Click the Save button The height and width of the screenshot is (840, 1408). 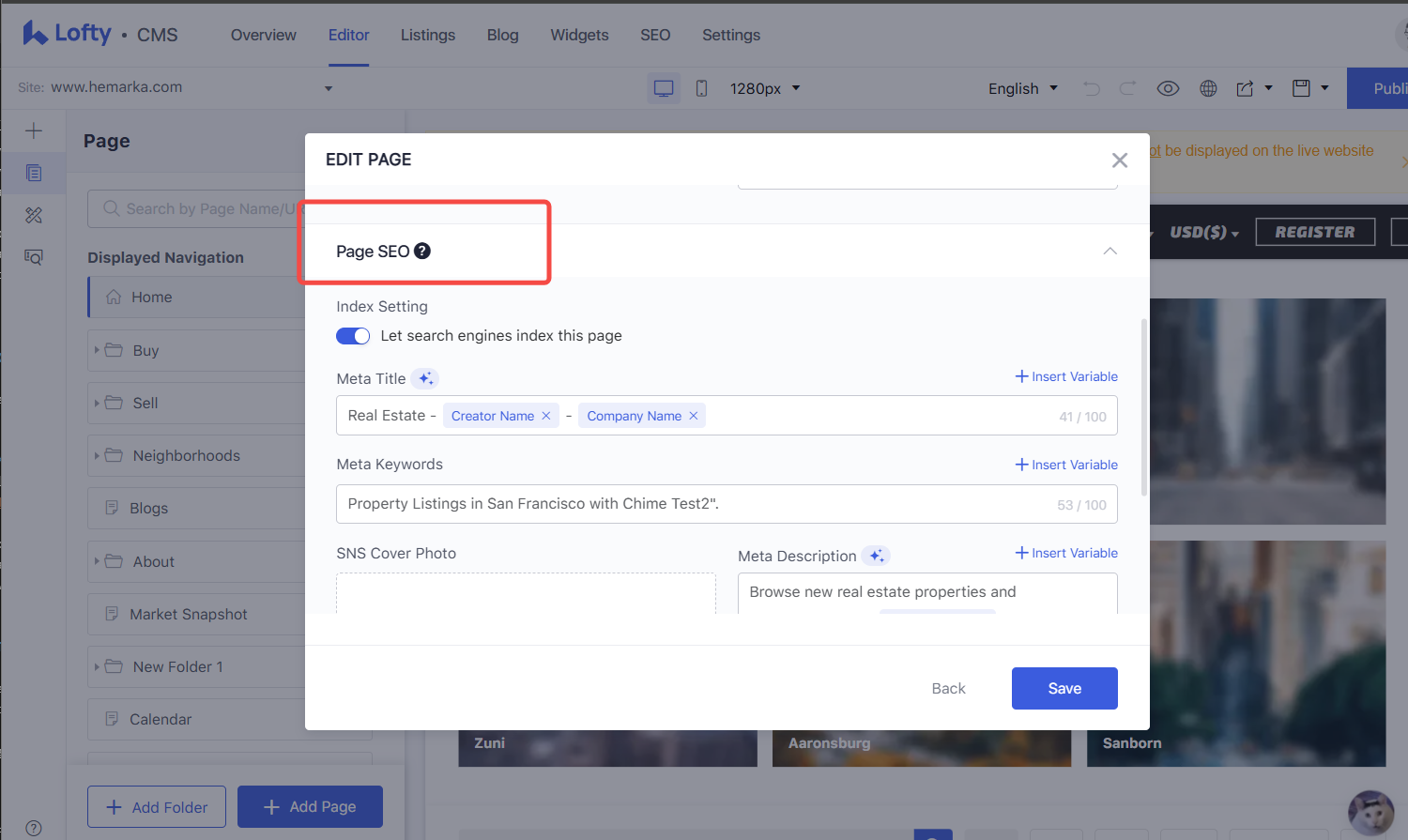pos(1064,688)
